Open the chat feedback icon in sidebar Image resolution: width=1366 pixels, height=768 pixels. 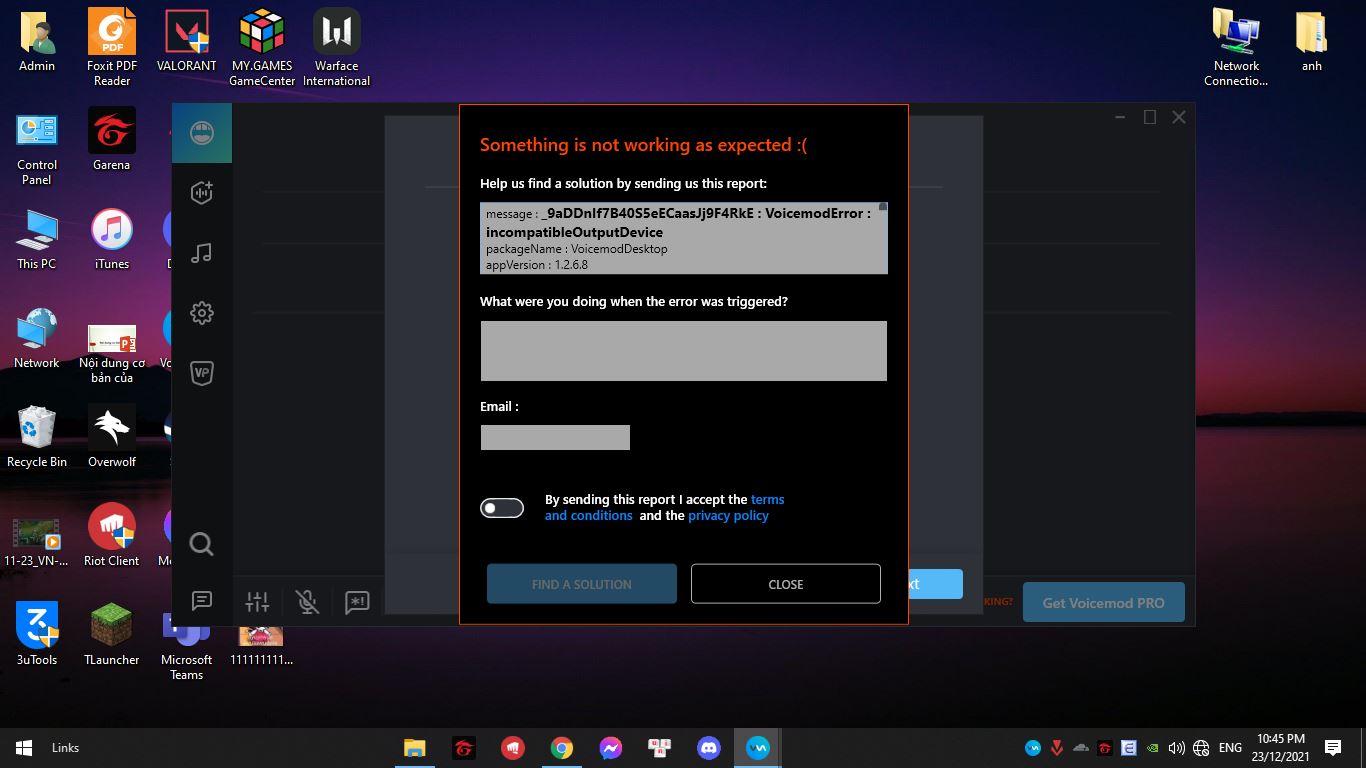coord(202,600)
